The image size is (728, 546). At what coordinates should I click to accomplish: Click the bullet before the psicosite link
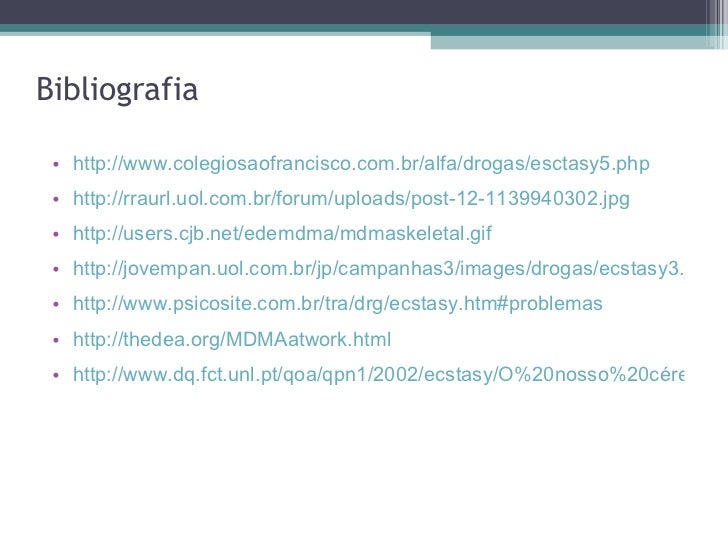coord(56,304)
